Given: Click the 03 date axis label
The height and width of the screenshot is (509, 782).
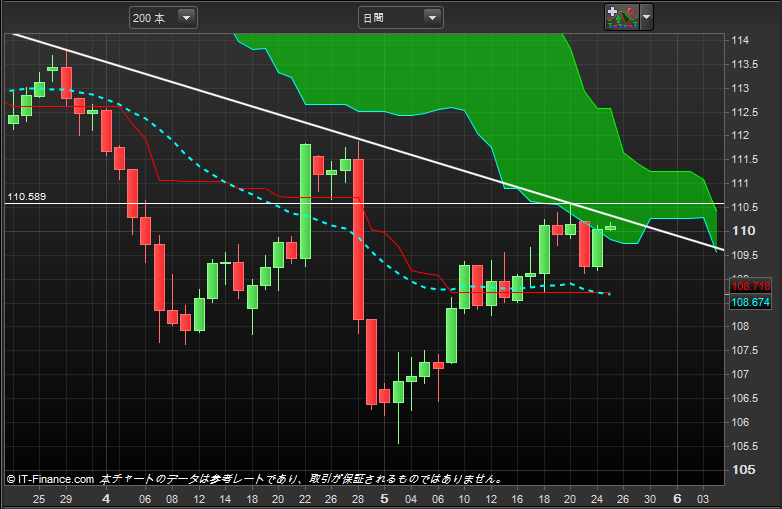Looking at the screenshot, I should click(703, 499).
